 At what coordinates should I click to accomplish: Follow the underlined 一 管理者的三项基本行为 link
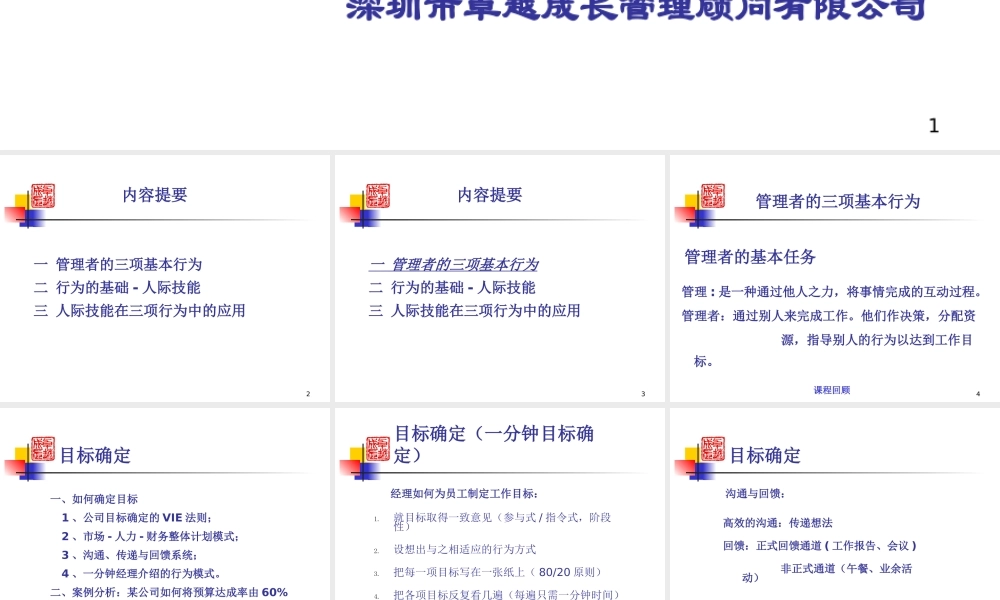(453, 264)
